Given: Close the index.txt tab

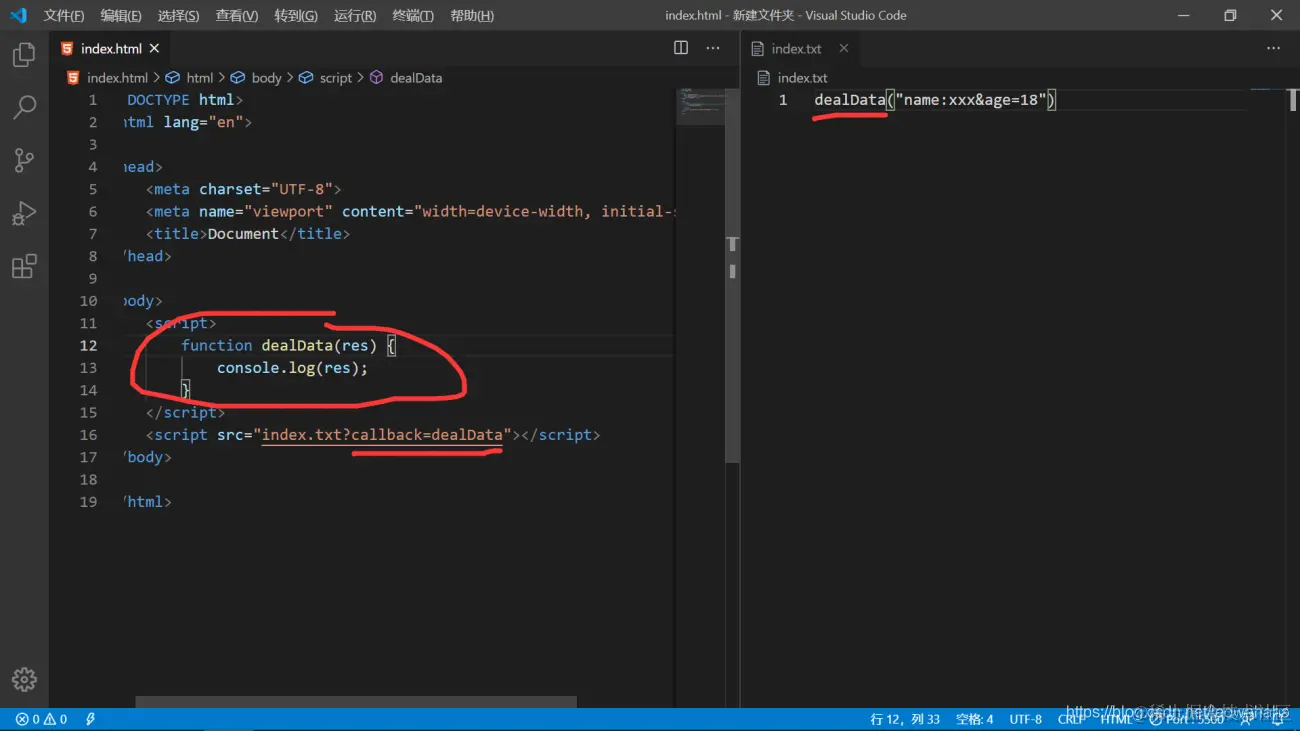Looking at the screenshot, I should pos(844,48).
